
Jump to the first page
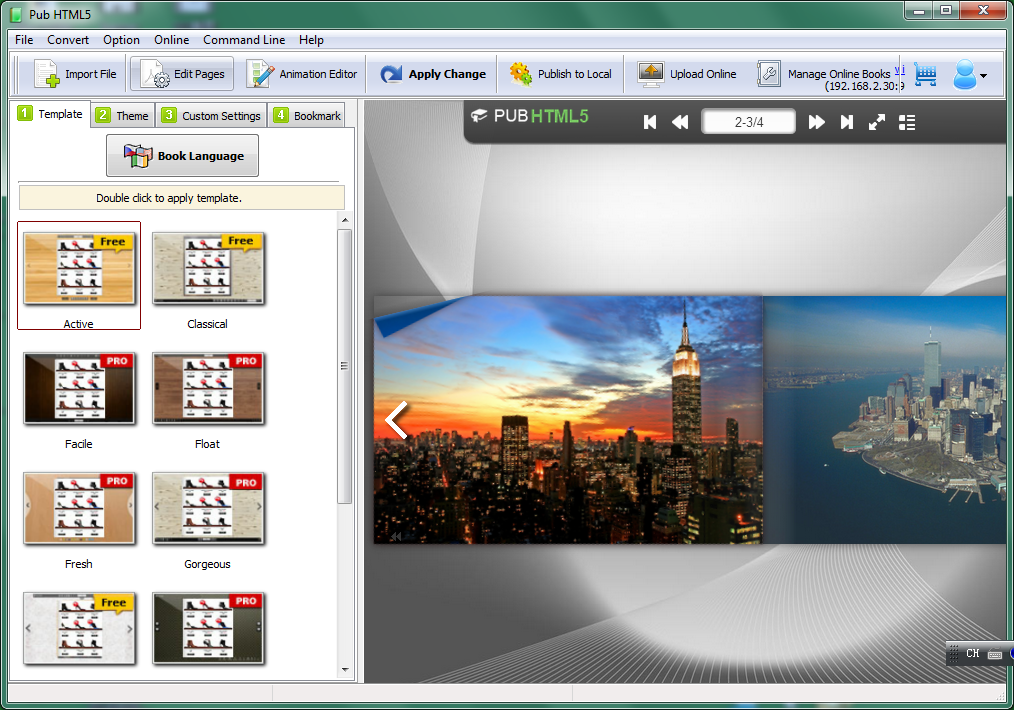(x=650, y=122)
